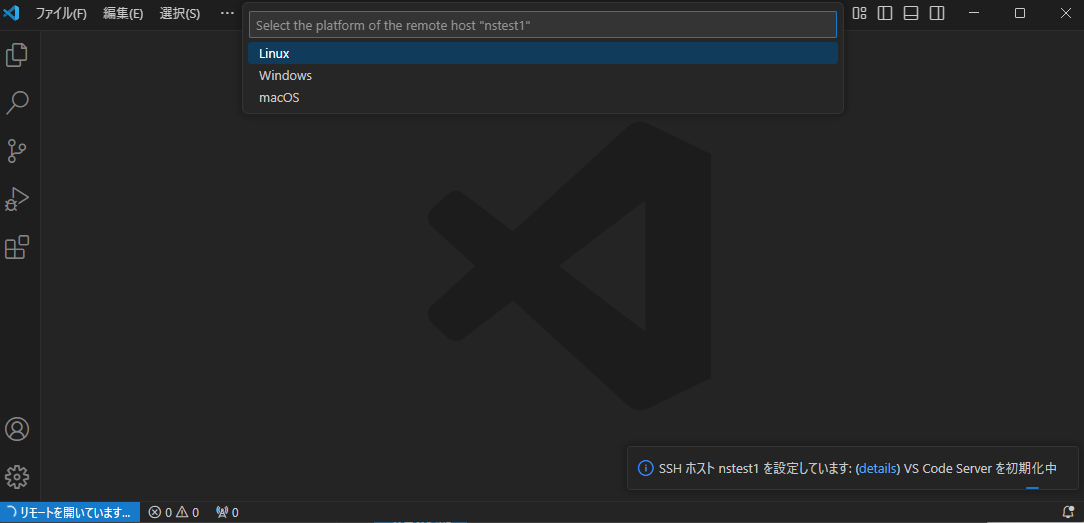Open the 編集(E) menu
1084x523 pixels.
(123, 13)
